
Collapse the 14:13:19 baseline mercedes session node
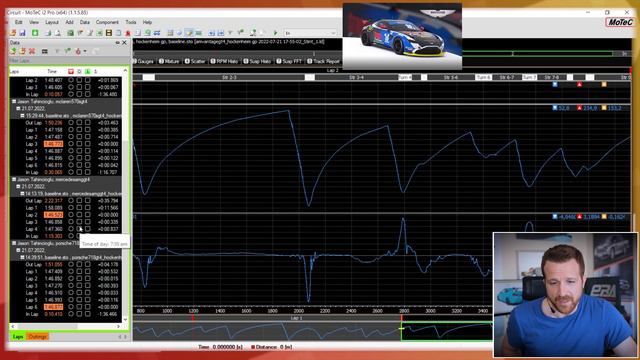(22, 193)
